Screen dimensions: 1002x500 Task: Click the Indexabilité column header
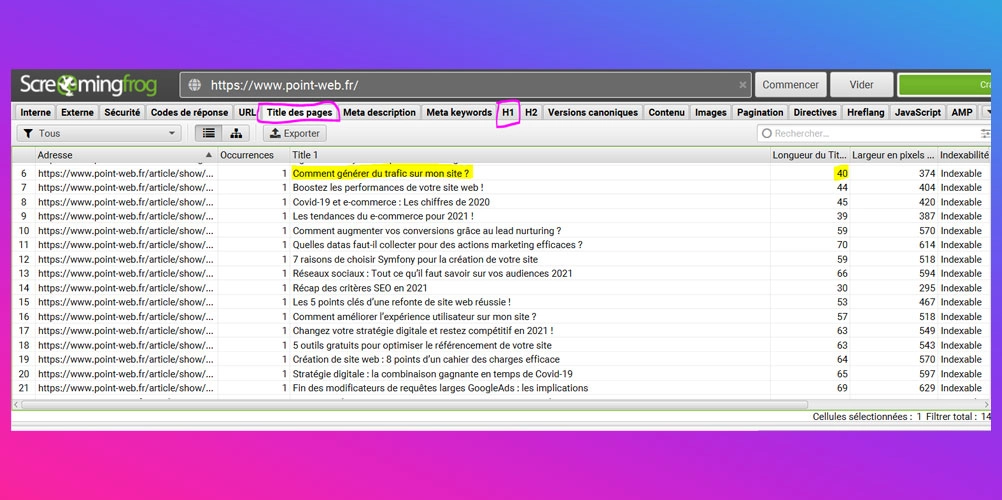coord(964,155)
